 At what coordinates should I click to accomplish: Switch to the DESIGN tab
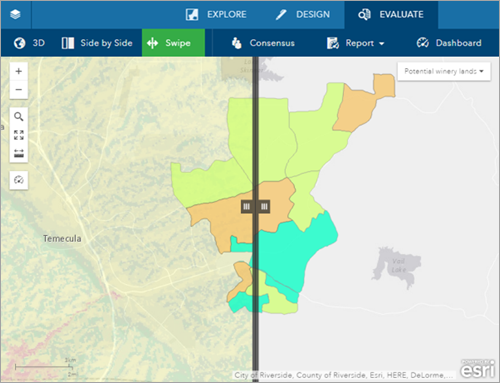pos(303,15)
